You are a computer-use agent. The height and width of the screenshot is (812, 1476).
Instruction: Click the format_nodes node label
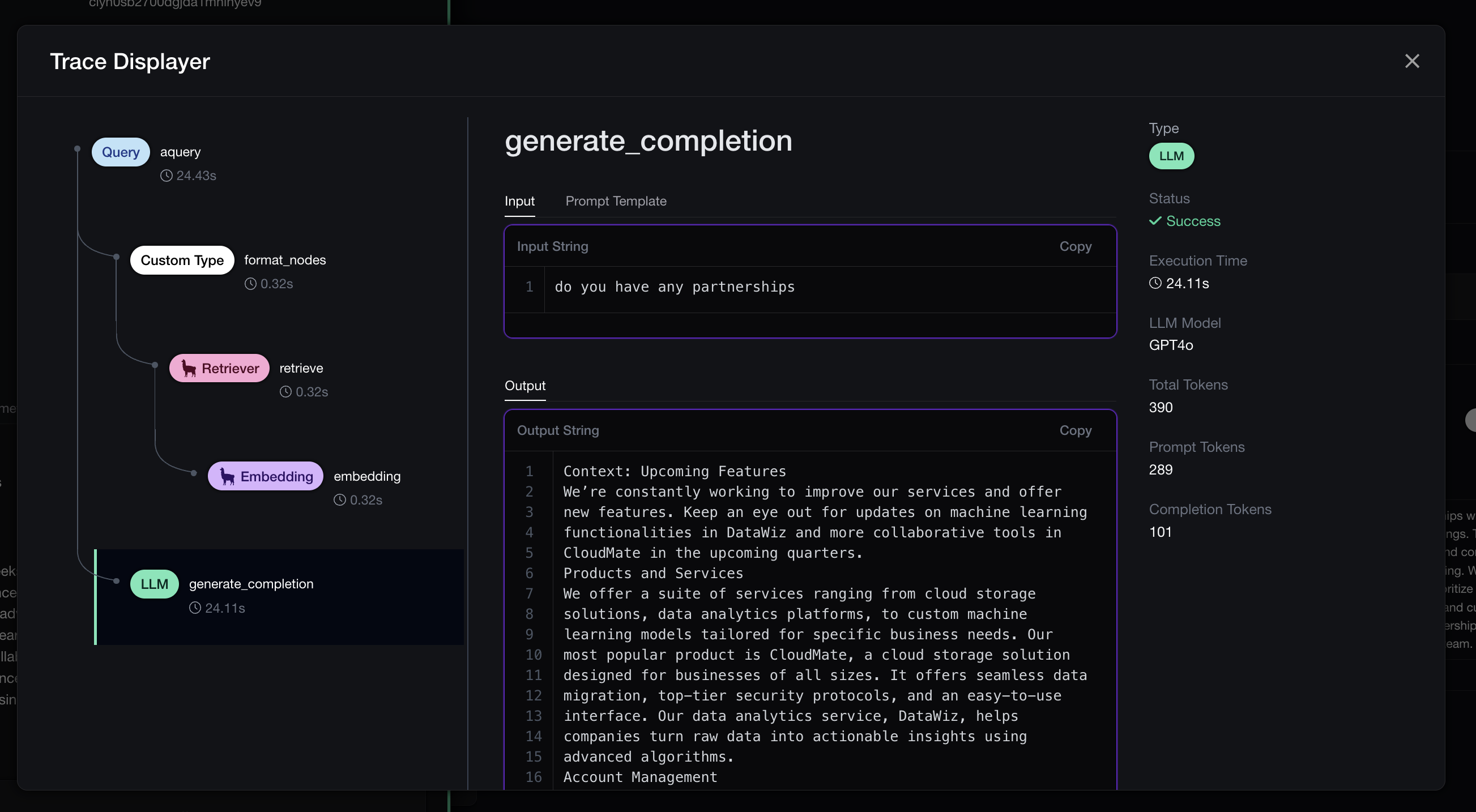click(x=285, y=260)
